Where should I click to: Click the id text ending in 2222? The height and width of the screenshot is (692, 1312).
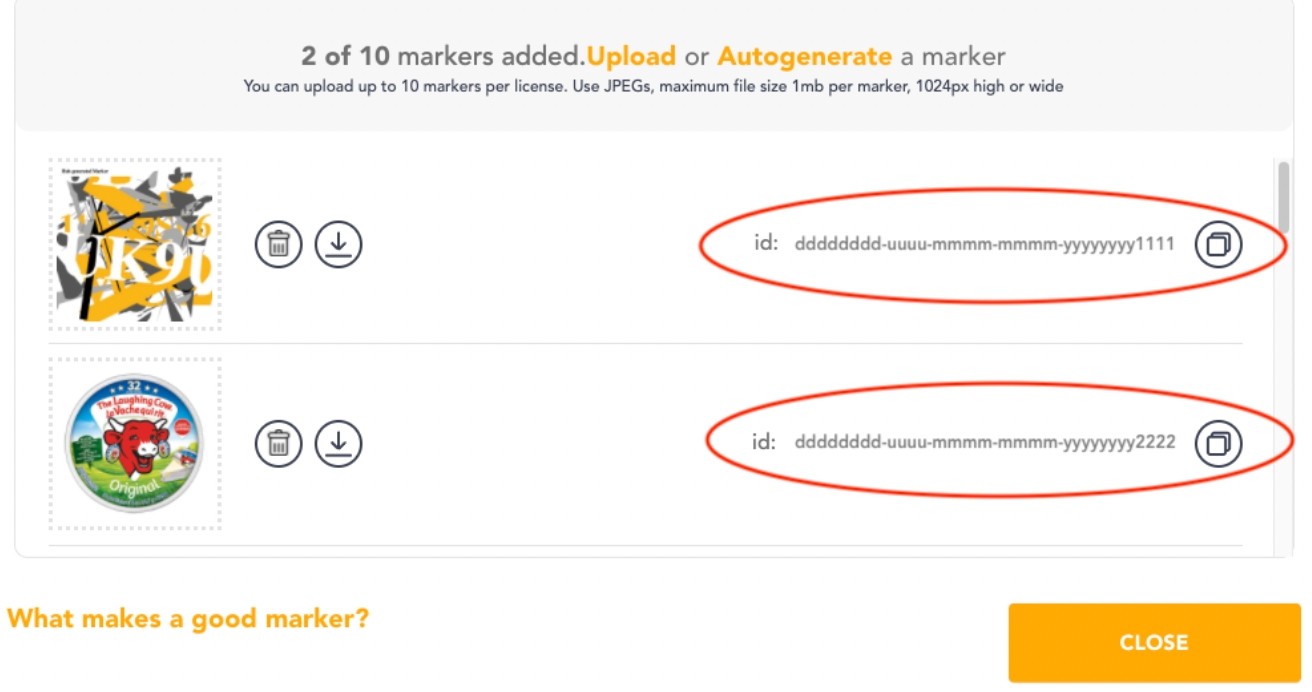pyautogui.click(x=984, y=442)
